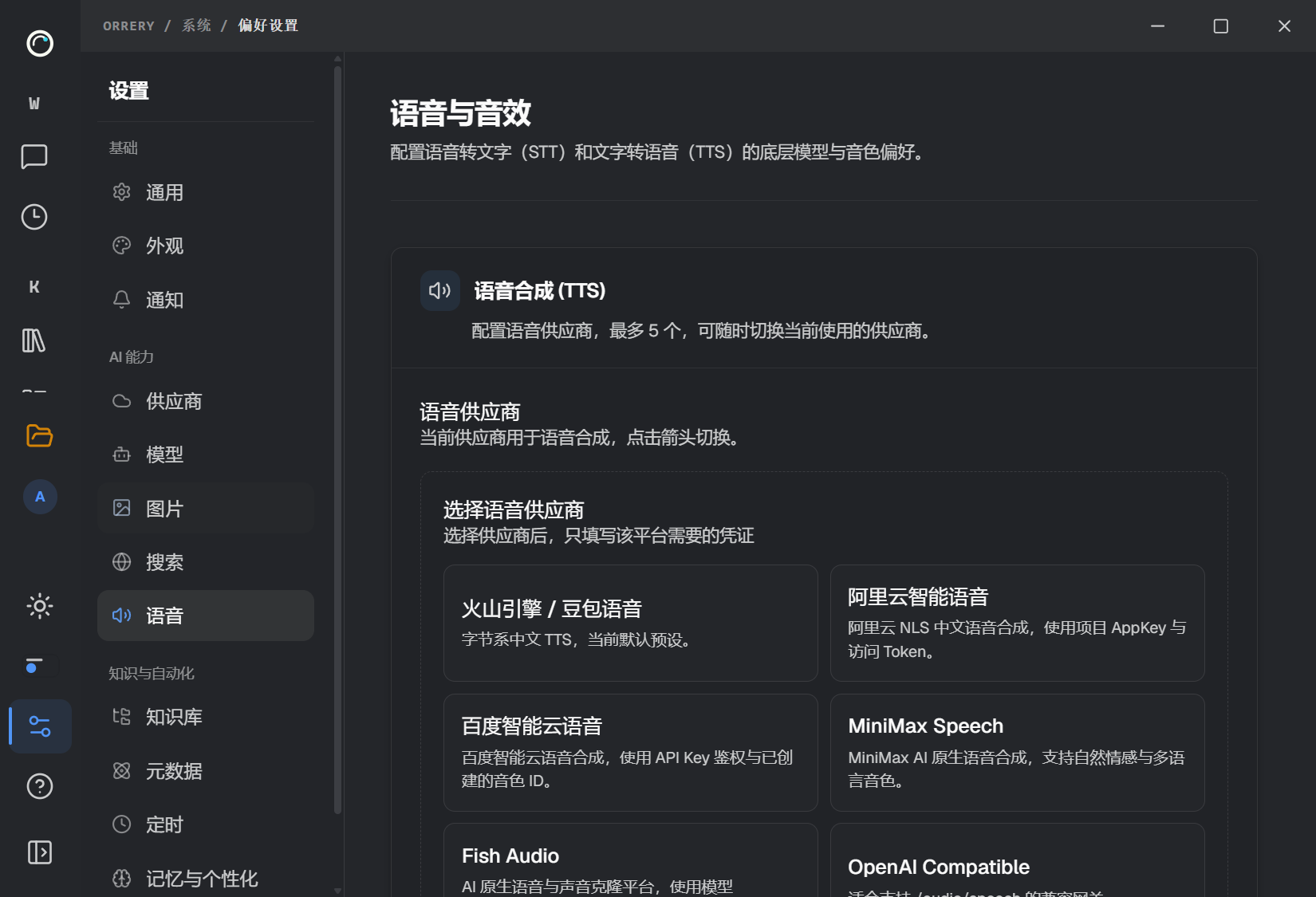
Task: Click the 选择语音供应商 heading text
Action: coord(514,509)
